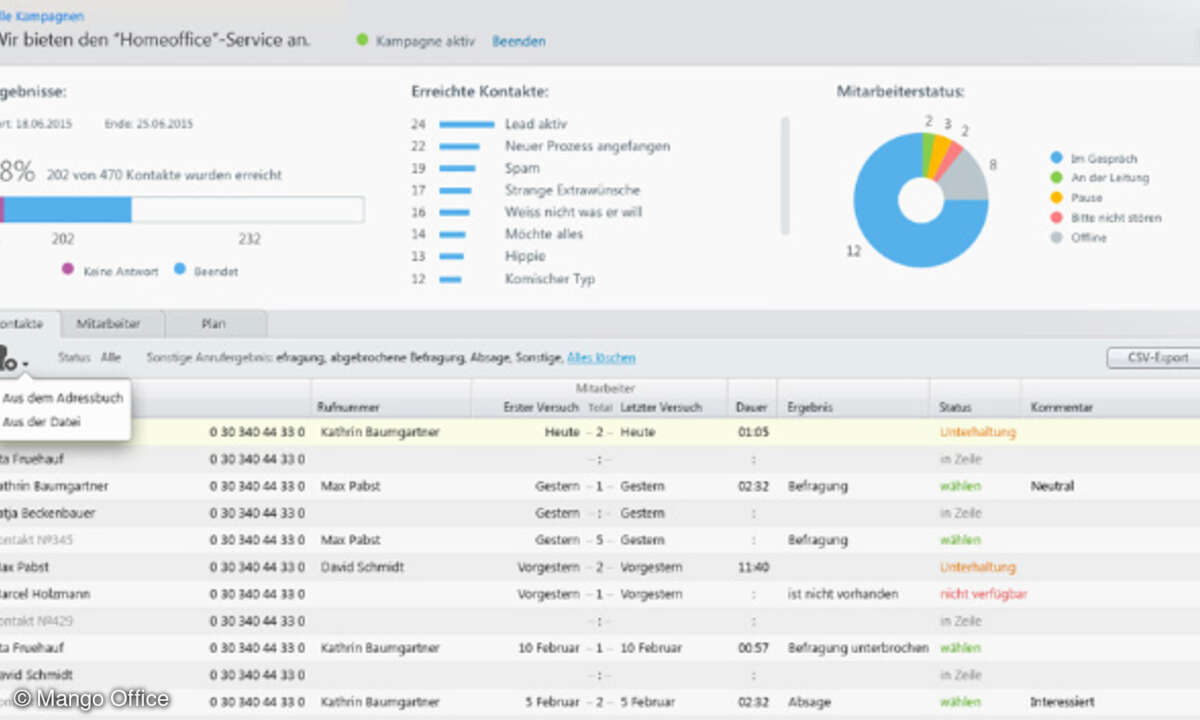The image size is (1200, 720).
Task: Sort by the 'Erster Versuch' column header
Action: click(x=541, y=408)
